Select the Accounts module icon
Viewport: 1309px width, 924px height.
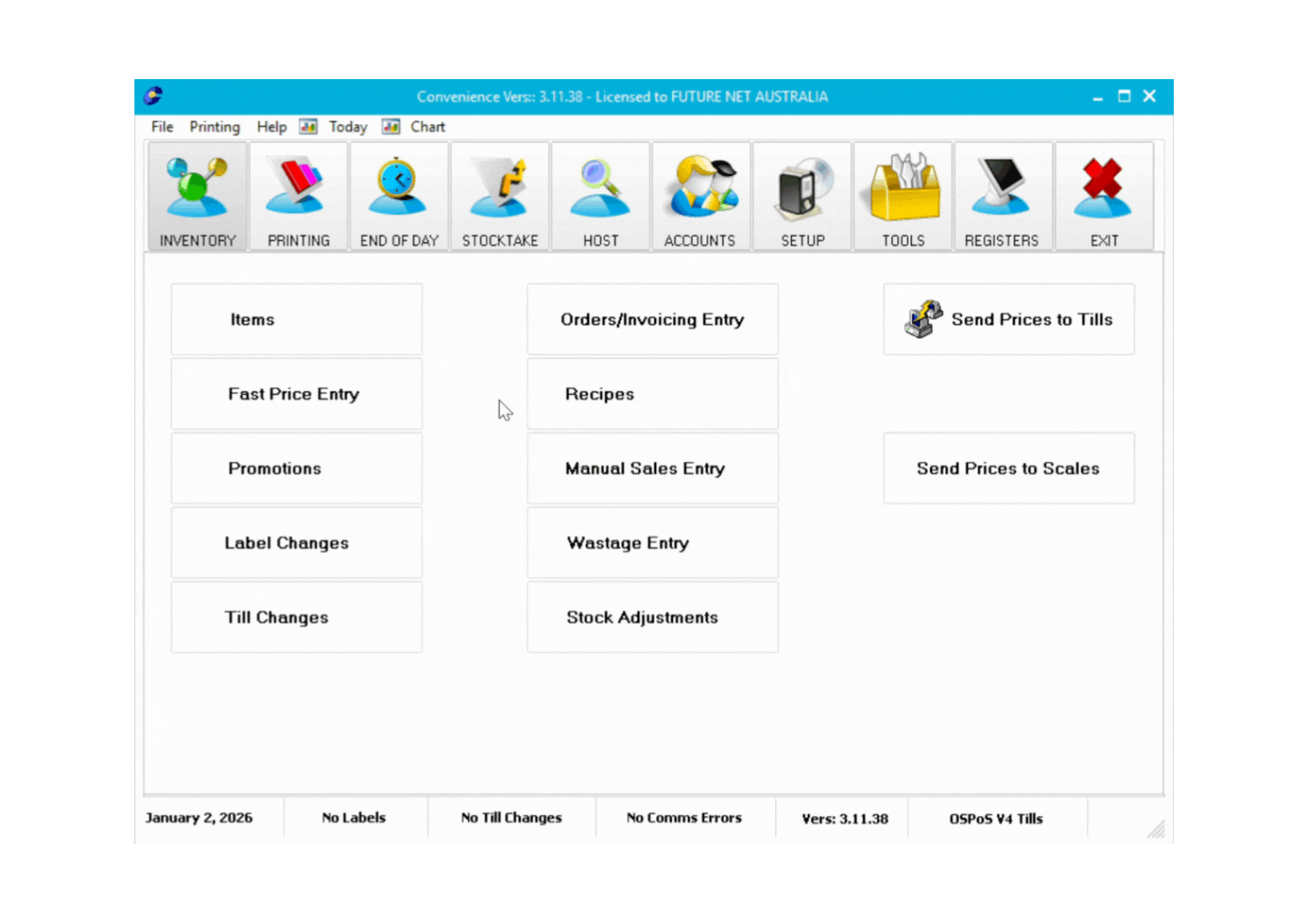click(x=701, y=196)
